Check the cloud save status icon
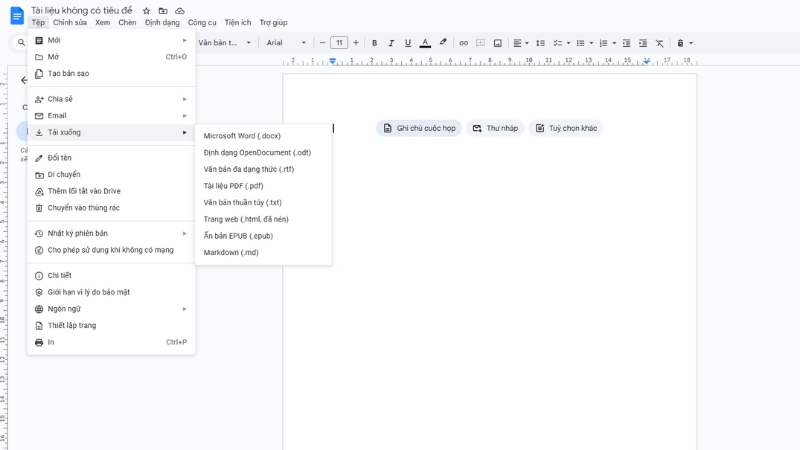 [x=180, y=11]
